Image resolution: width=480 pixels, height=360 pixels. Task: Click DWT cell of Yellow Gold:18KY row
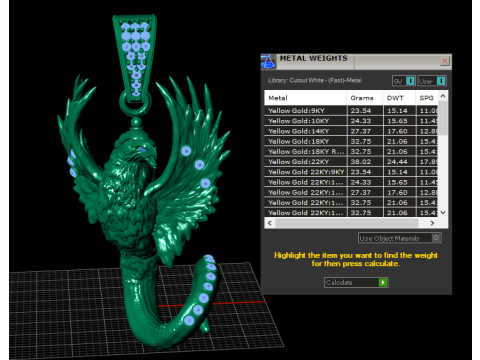pyautogui.click(x=399, y=141)
